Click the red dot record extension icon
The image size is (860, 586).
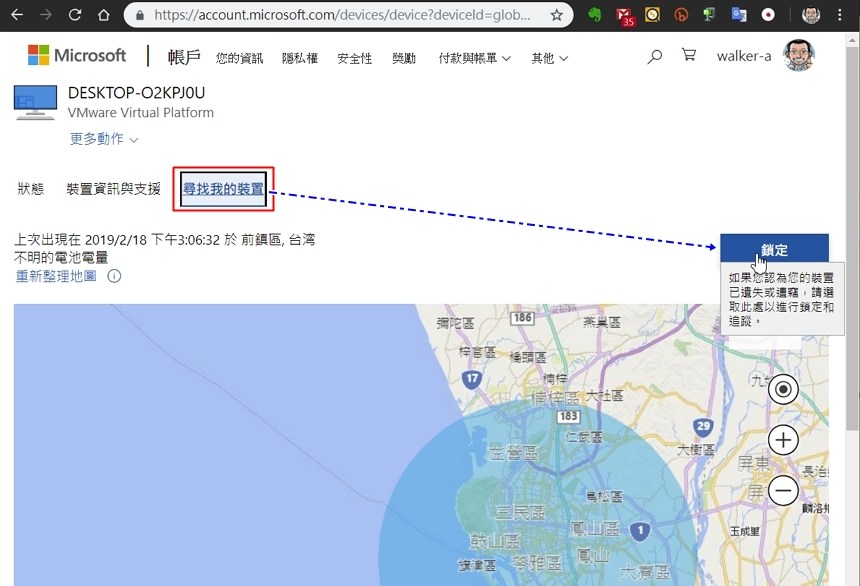(768, 15)
